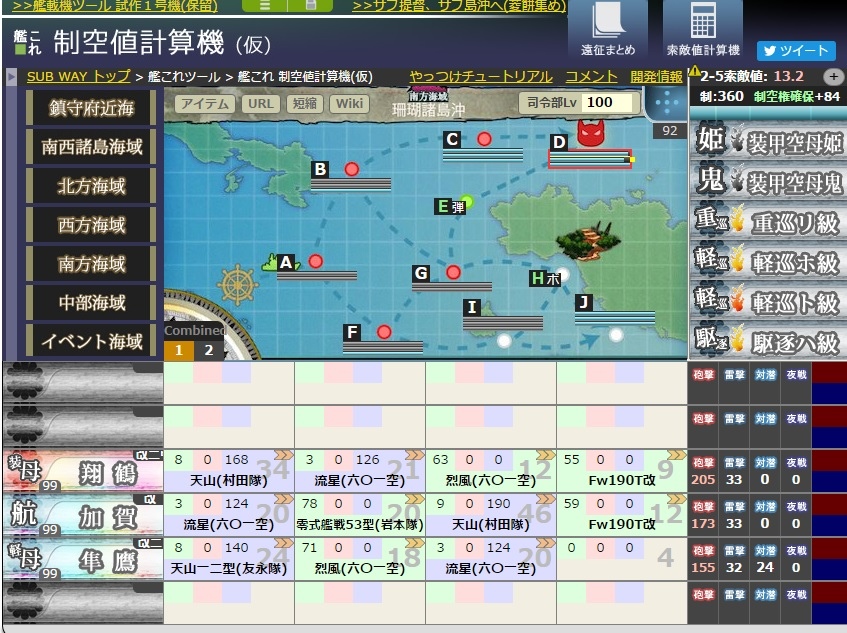
Task: Click the アイテム button
Action: click(x=205, y=103)
